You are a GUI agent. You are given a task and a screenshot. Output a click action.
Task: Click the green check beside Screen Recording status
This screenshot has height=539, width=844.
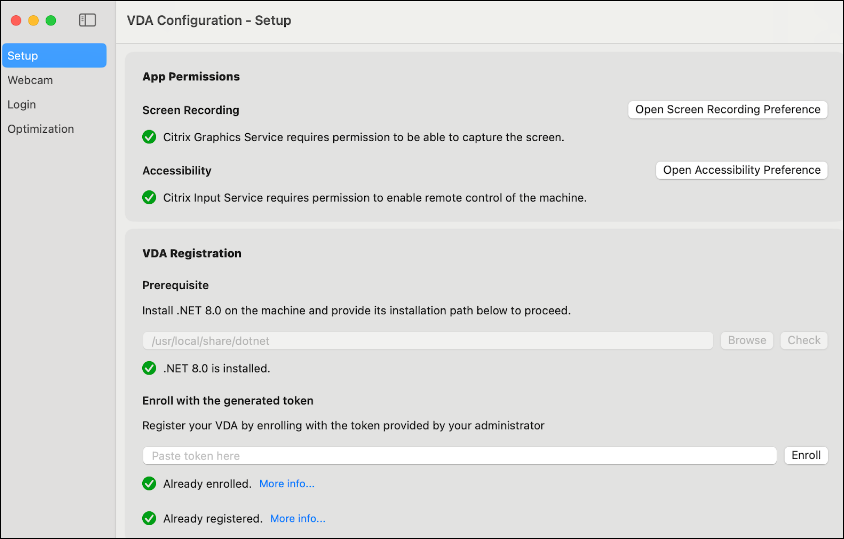(x=149, y=137)
